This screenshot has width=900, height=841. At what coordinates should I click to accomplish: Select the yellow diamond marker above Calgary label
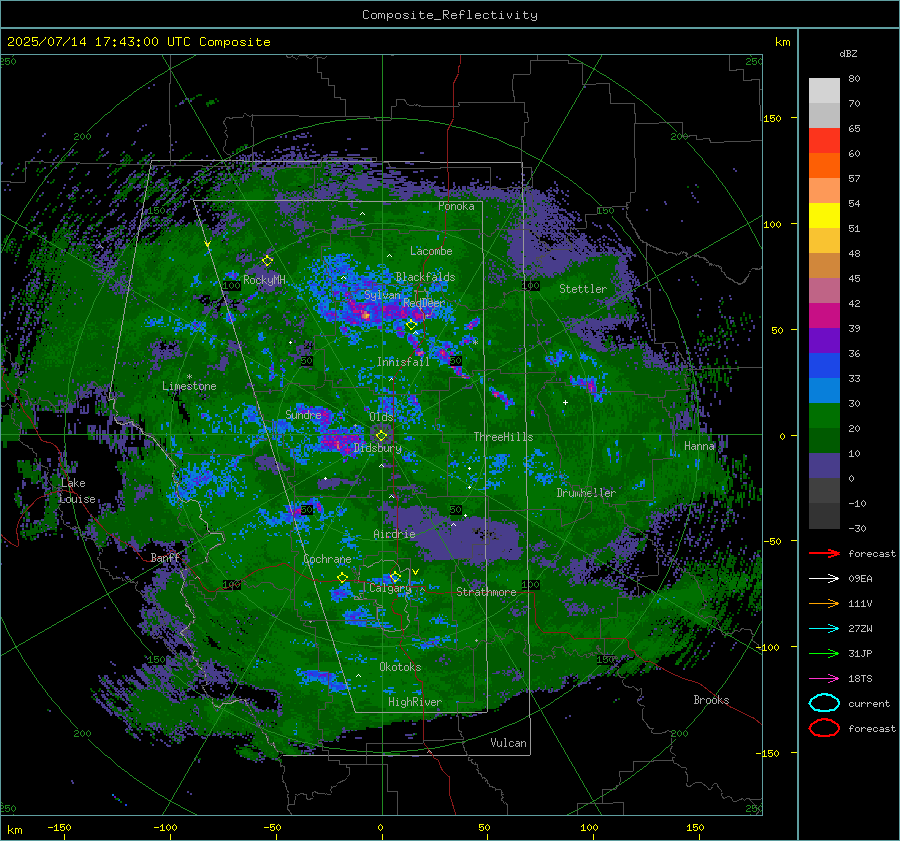(395, 576)
